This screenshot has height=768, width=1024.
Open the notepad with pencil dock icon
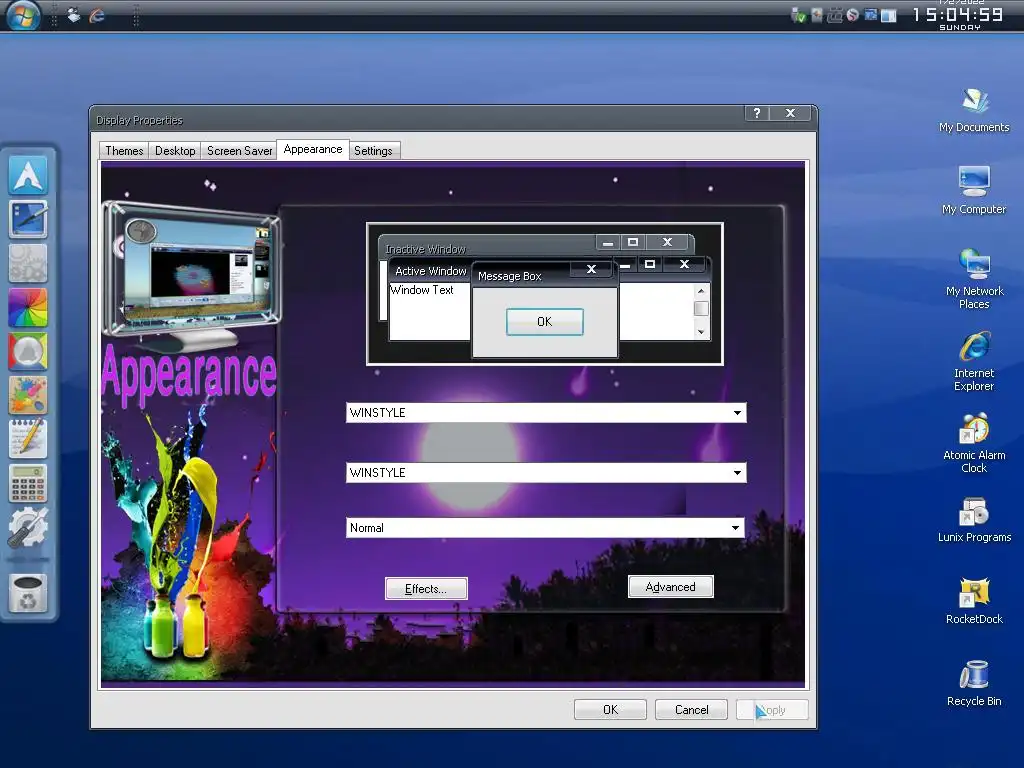pos(27,439)
